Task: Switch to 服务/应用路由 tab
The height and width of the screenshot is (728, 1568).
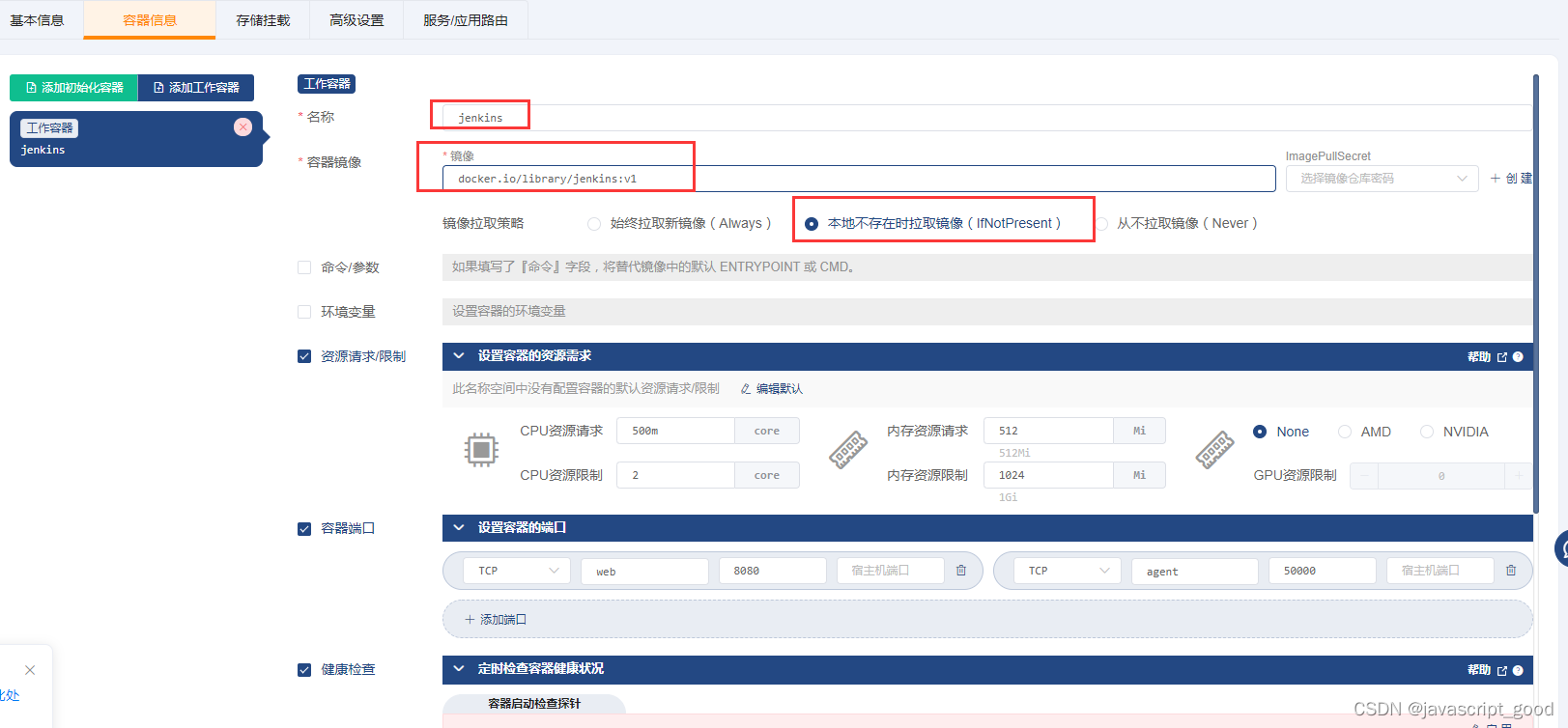Action: pos(466,20)
